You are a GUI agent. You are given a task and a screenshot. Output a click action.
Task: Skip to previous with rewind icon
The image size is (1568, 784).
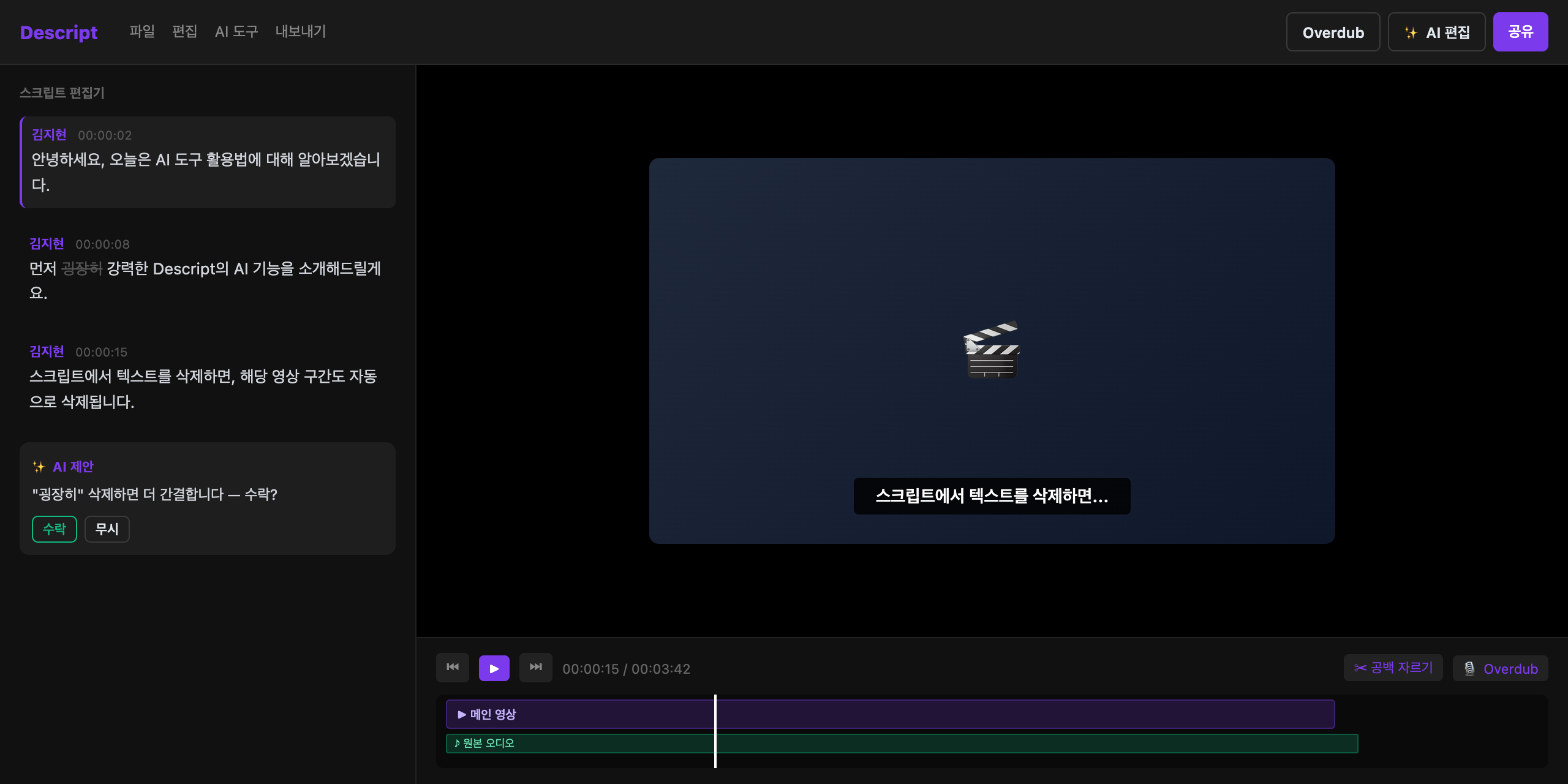pyautogui.click(x=453, y=668)
